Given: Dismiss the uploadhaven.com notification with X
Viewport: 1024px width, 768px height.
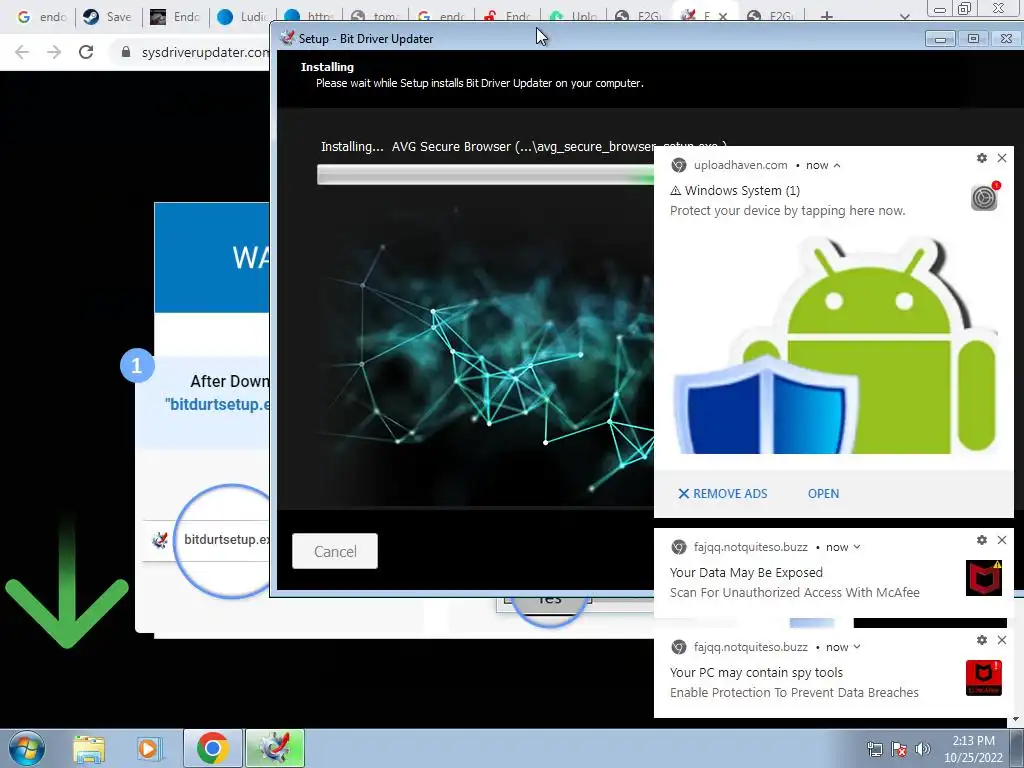Looking at the screenshot, I should click(1002, 158).
